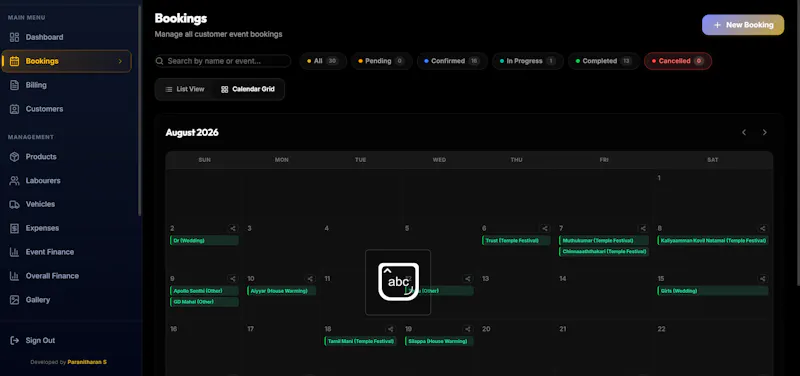Viewport: 800px width, 376px height.
Task: Filter bookings by Completed status
Action: 604,61
